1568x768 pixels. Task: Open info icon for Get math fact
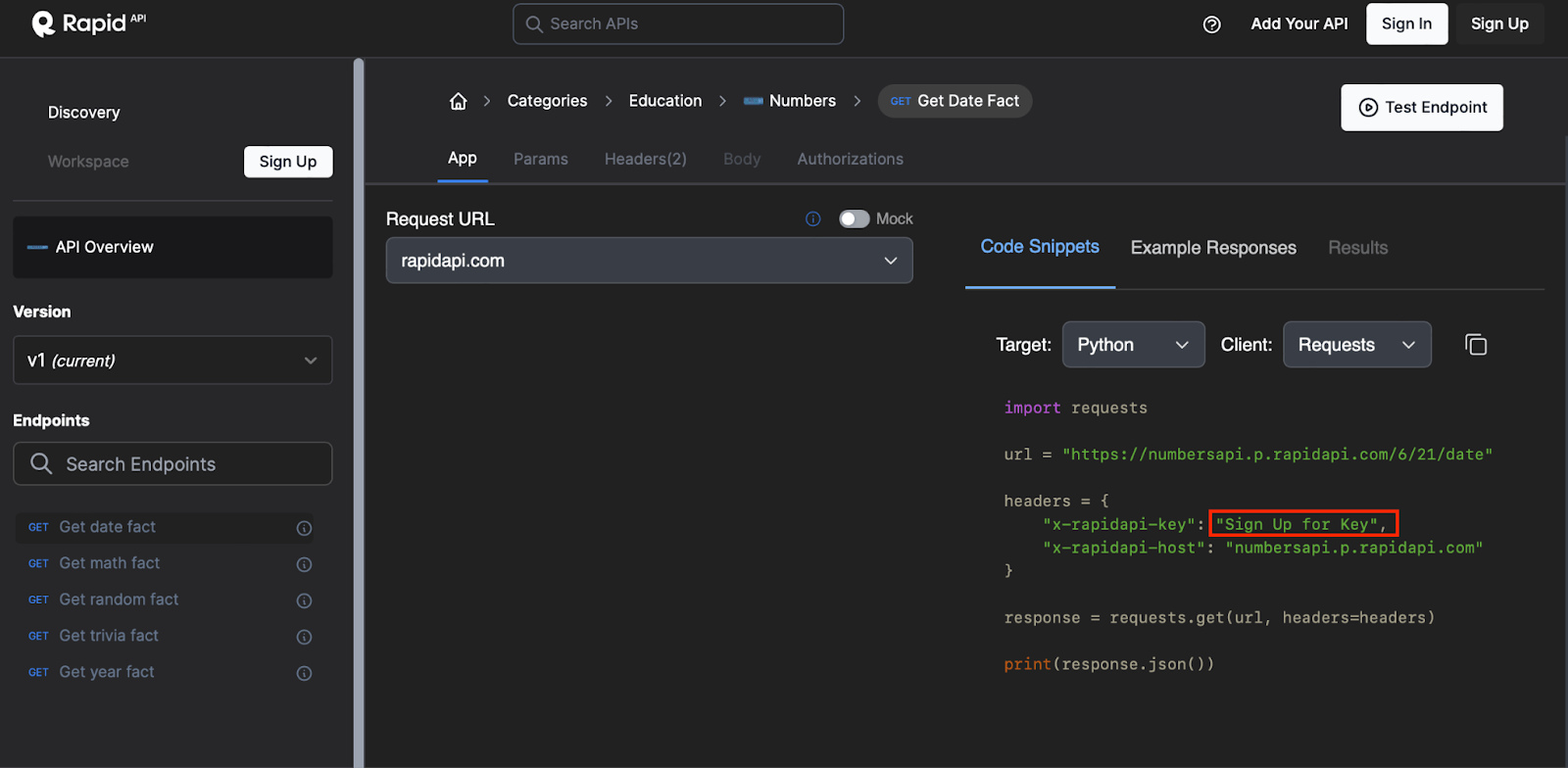pos(304,564)
